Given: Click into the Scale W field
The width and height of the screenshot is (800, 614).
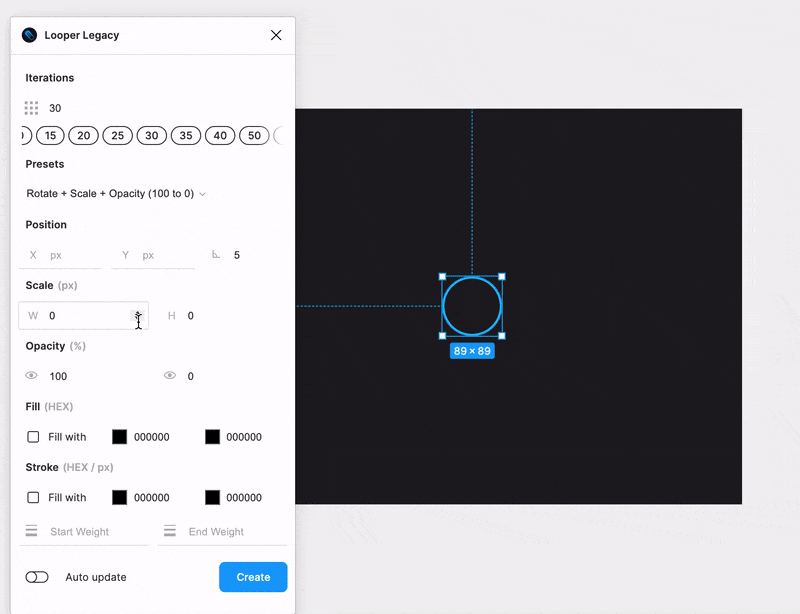Looking at the screenshot, I should 84,316.
